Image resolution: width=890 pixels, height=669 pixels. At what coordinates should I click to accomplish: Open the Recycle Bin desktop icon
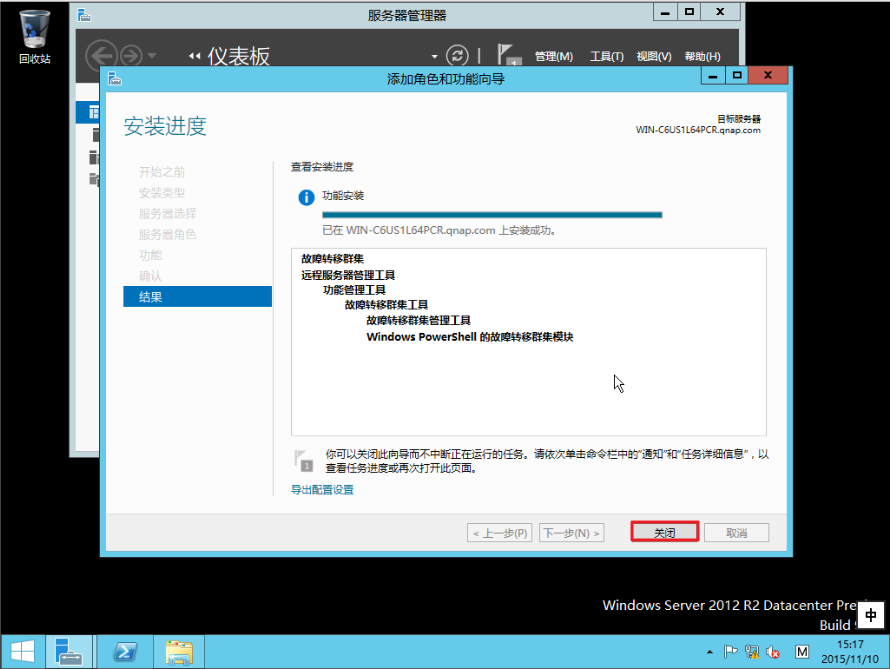click(35, 36)
